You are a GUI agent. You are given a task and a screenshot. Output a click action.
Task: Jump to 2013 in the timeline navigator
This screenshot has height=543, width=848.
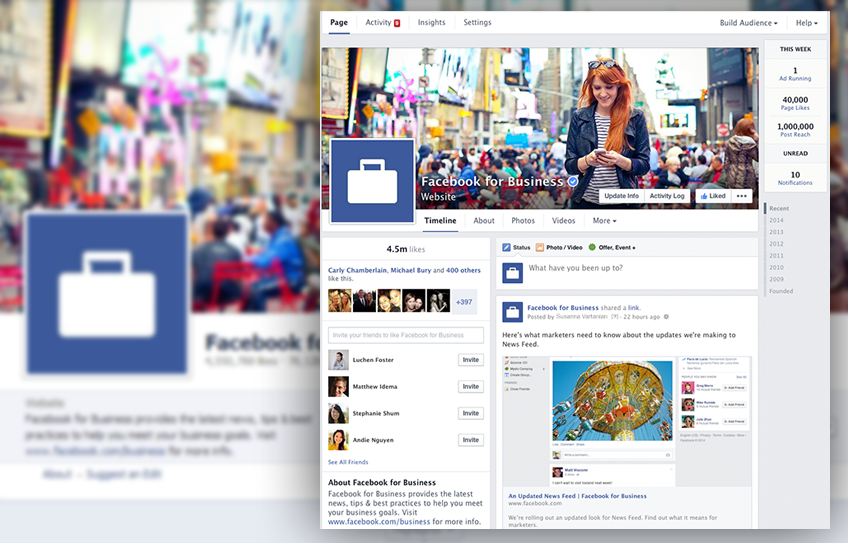[x=776, y=232]
